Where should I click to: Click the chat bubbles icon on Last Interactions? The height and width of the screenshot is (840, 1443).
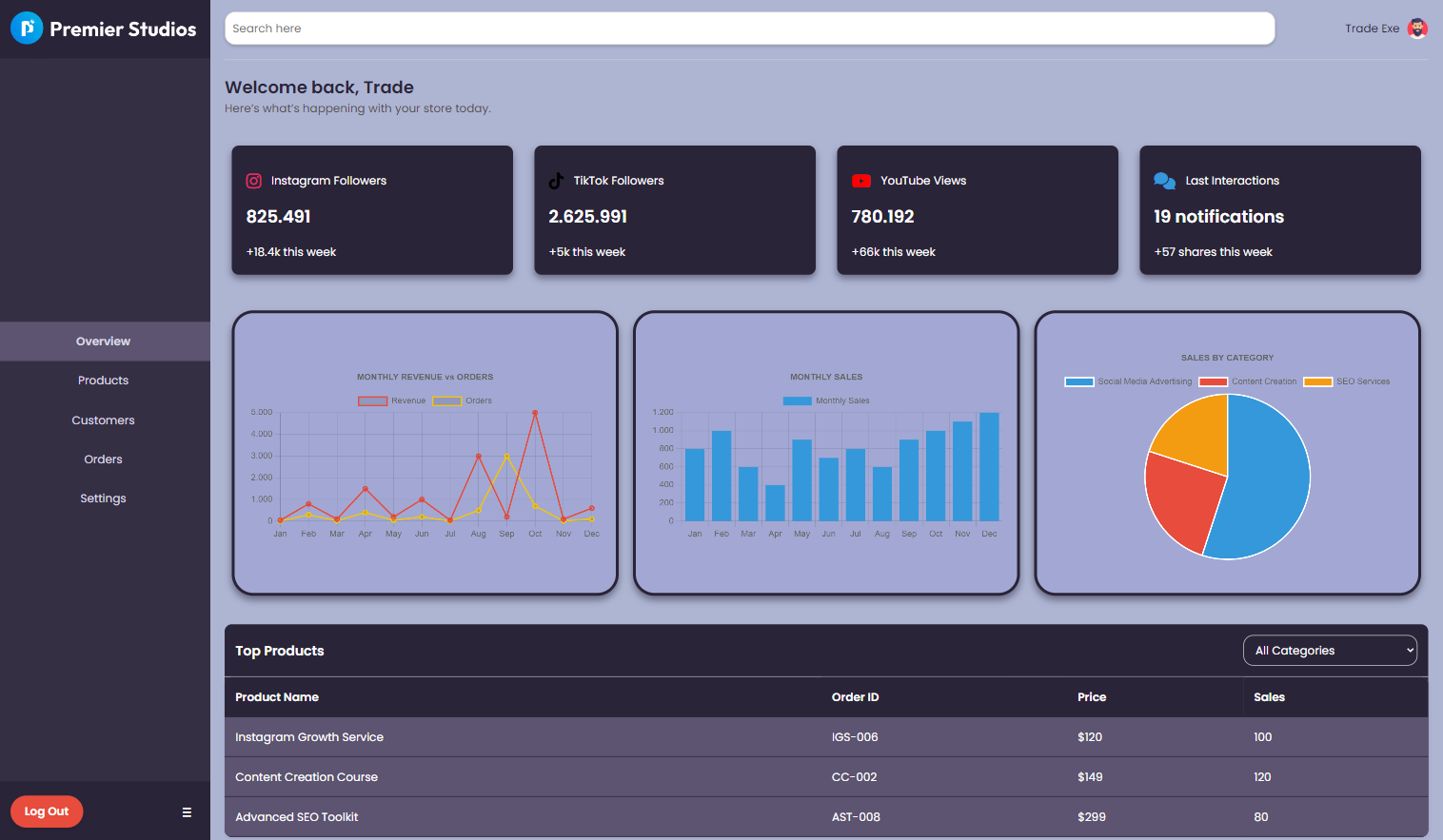click(1163, 180)
